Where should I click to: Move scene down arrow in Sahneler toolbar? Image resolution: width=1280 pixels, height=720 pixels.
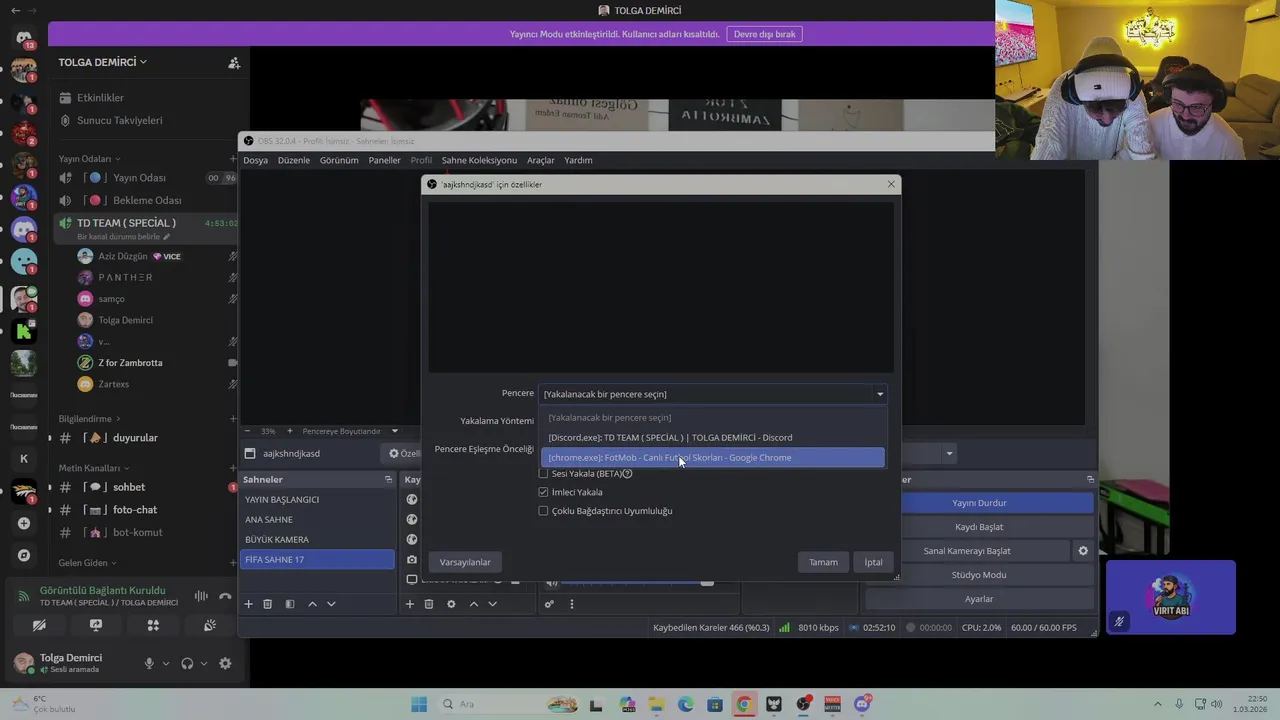[x=331, y=604]
